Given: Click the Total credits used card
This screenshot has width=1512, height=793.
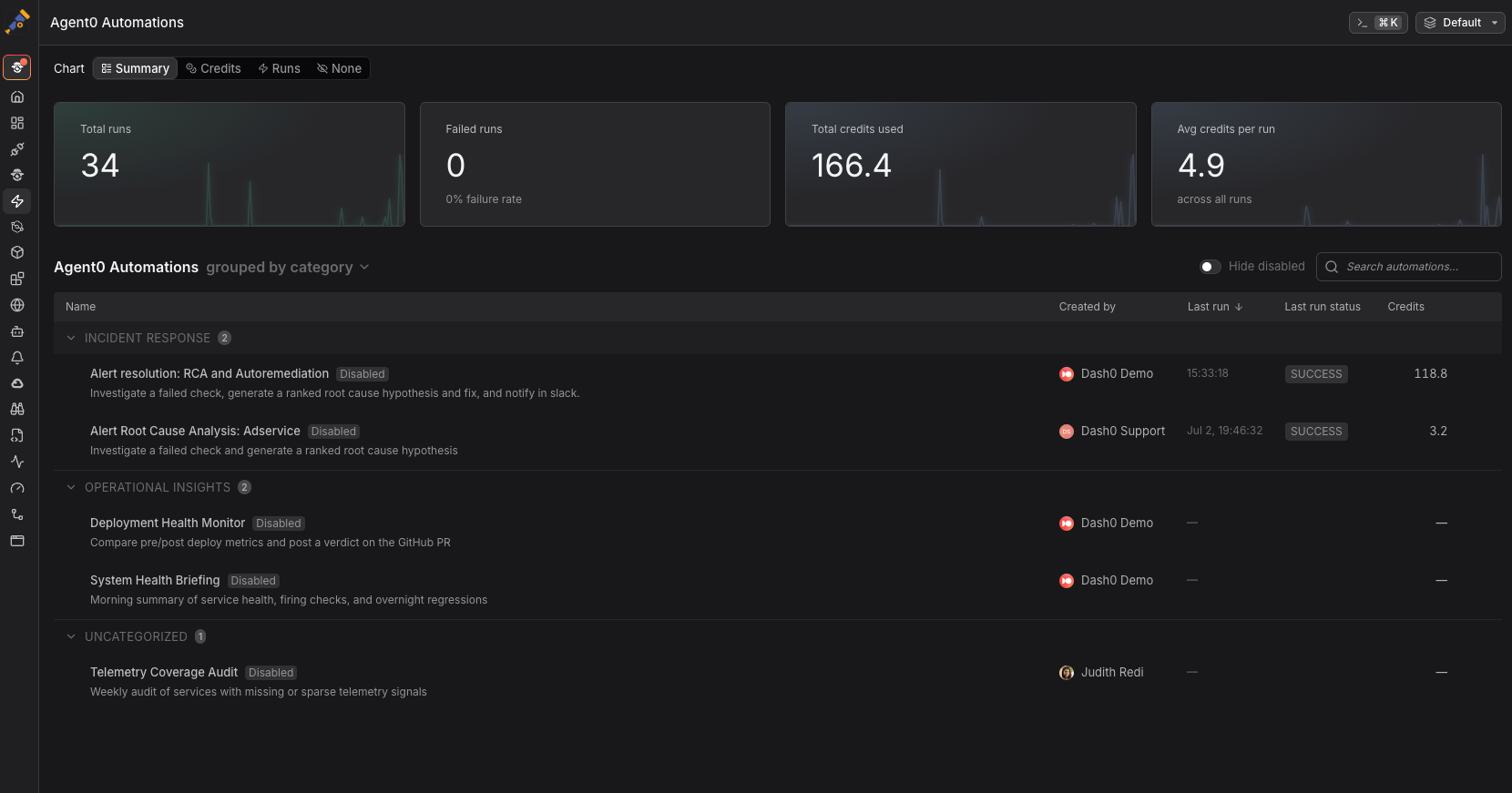Looking at the screenshot, I should pyautogui.click(x=961, y=164).
